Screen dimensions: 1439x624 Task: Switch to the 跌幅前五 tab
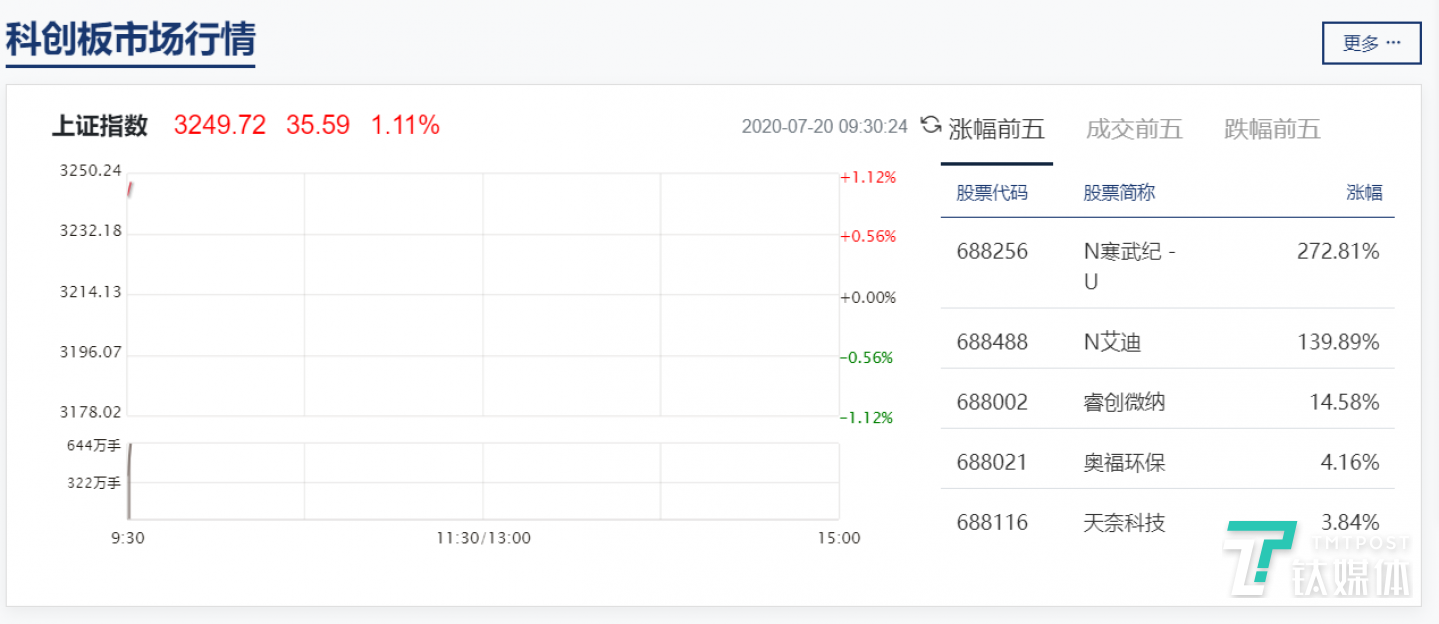pos(1272,129)
